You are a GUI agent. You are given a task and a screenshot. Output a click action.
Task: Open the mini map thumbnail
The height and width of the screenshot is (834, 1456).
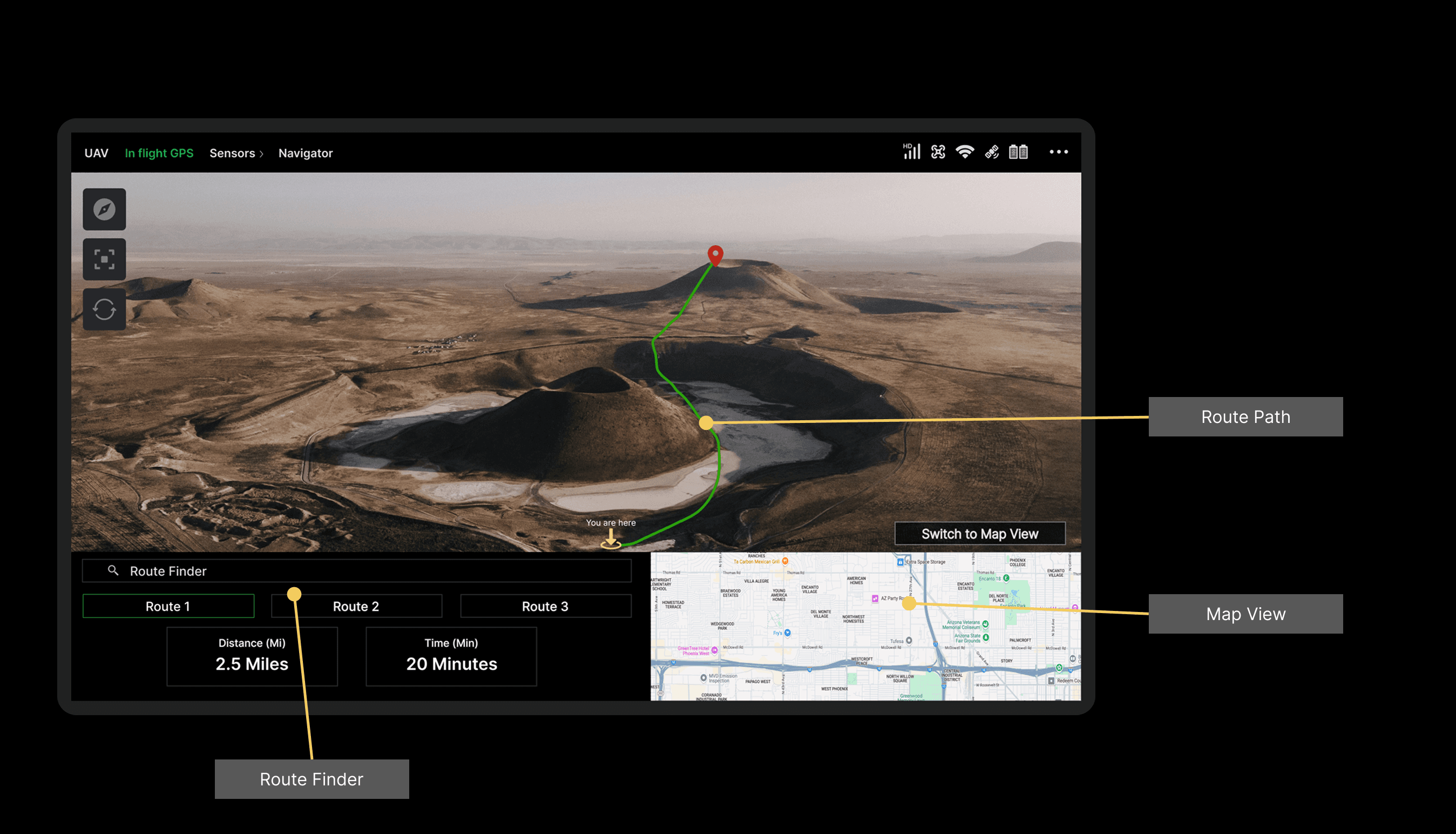click(x=865, y=626)
